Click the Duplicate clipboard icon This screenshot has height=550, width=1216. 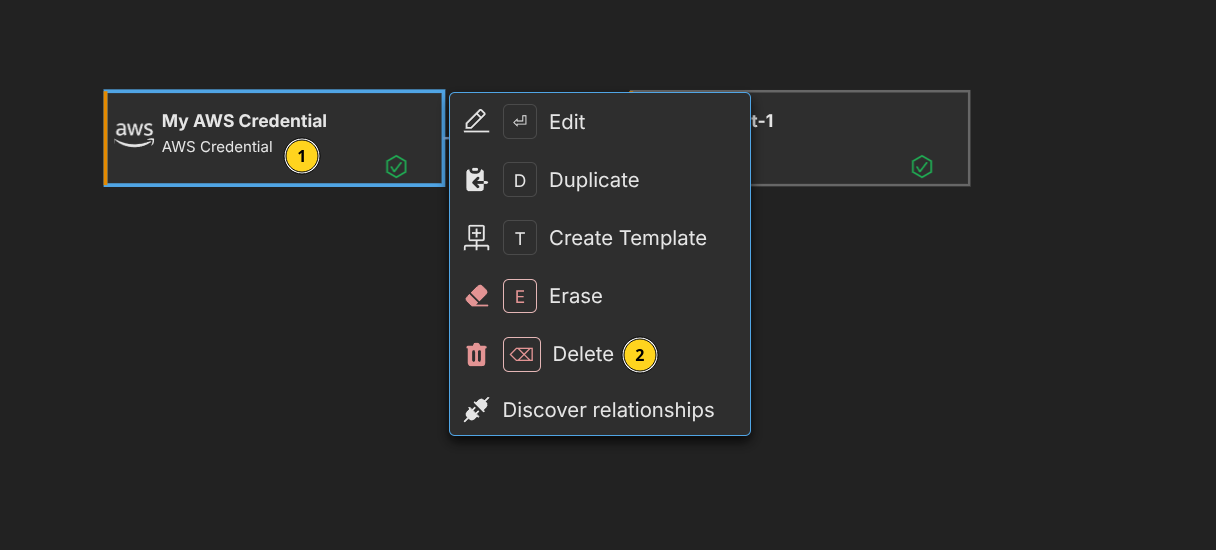[x=477, y=180]
